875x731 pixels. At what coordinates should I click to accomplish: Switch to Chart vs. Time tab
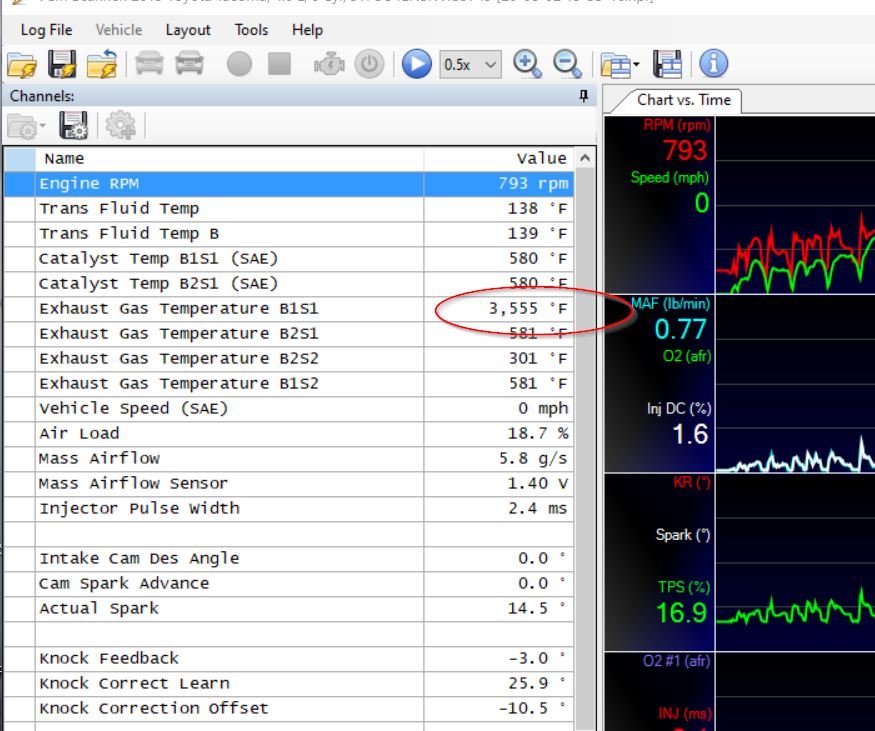[684, 100]
